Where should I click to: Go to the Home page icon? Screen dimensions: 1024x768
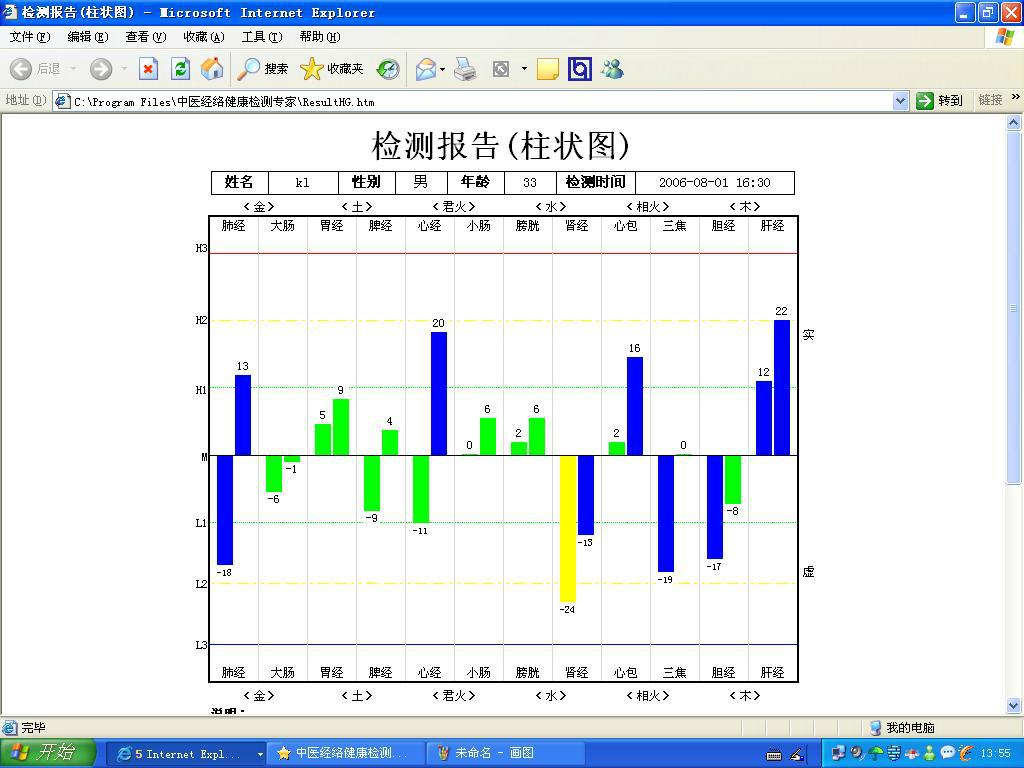pyautogui.click(x=212, y=69)
